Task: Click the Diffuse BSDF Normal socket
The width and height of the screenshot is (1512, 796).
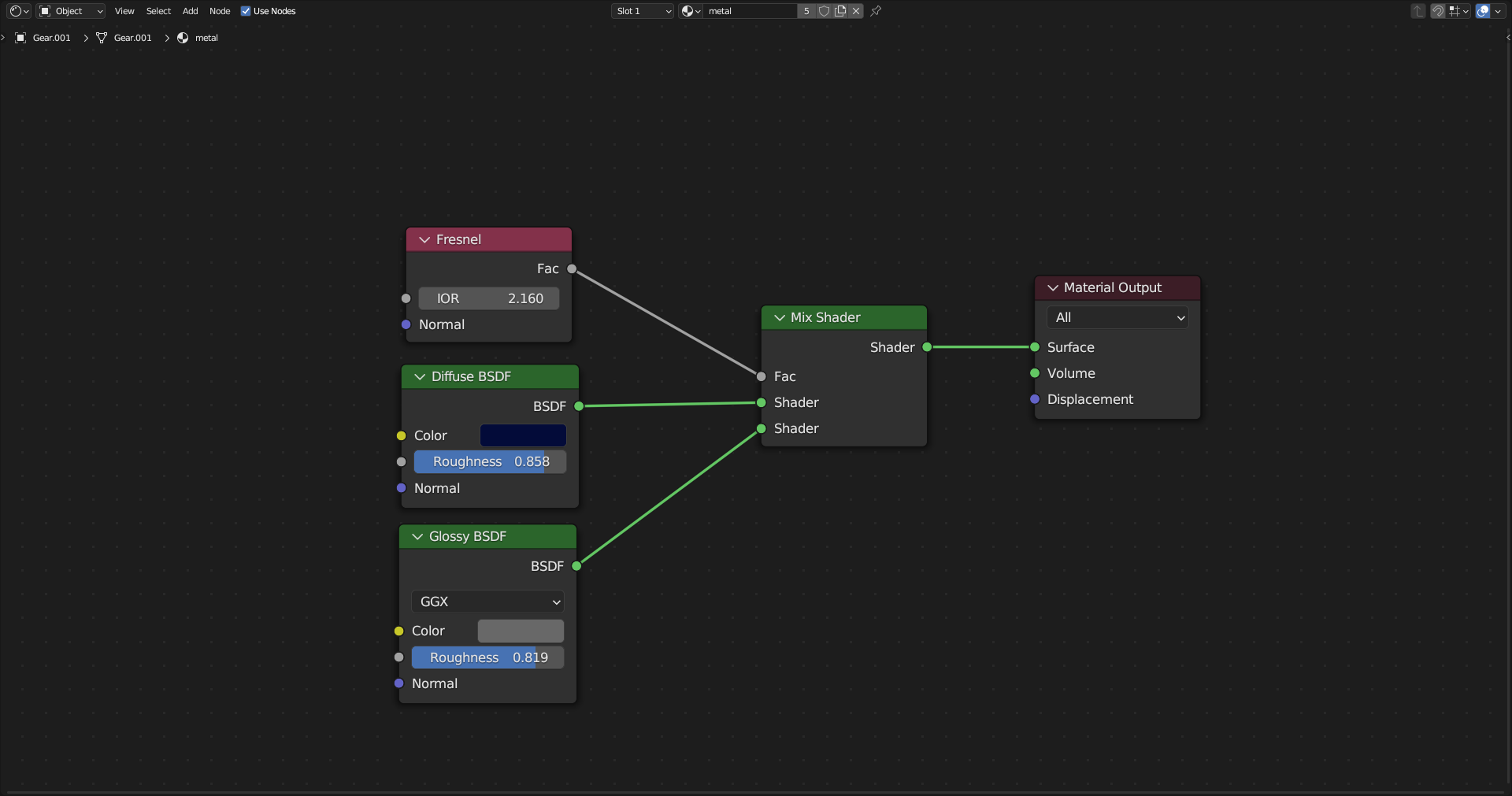Action: pyautogui.click(x=401, y=488)
